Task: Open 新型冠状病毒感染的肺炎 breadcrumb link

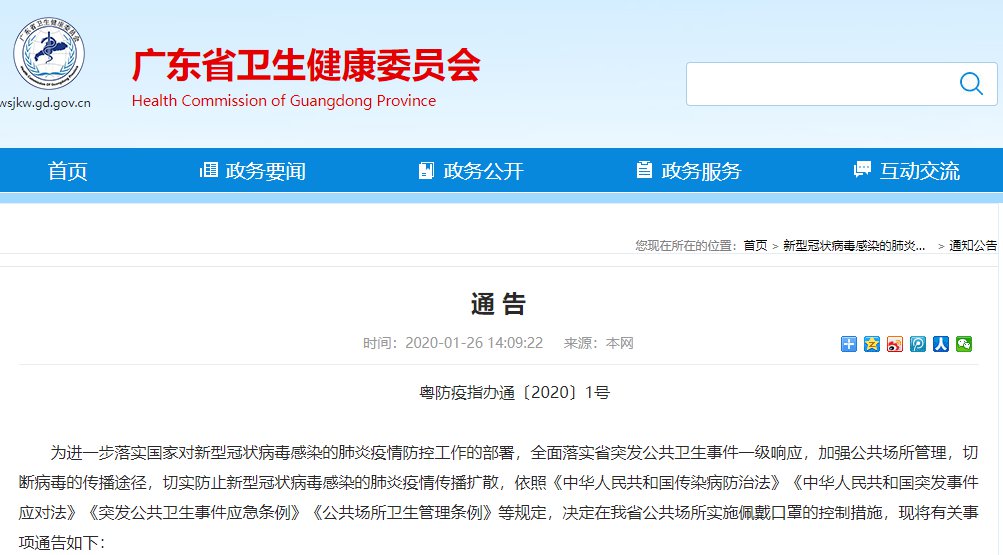Action: click(853, 245)
